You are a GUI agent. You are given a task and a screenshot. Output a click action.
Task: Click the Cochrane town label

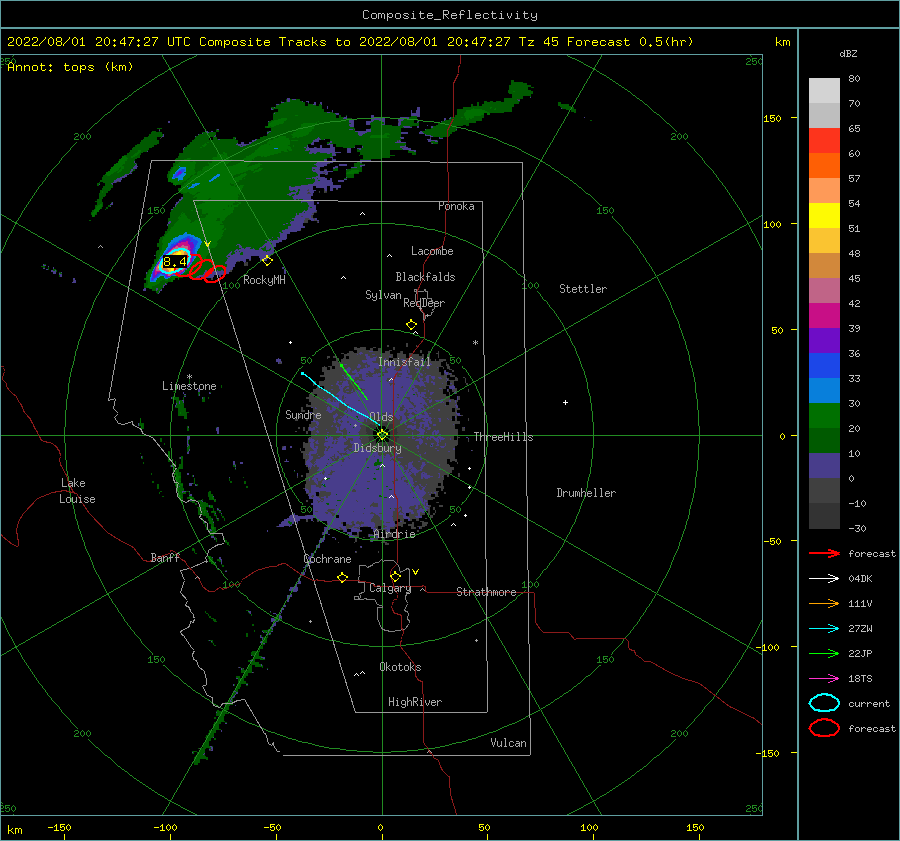click(327, 559)
